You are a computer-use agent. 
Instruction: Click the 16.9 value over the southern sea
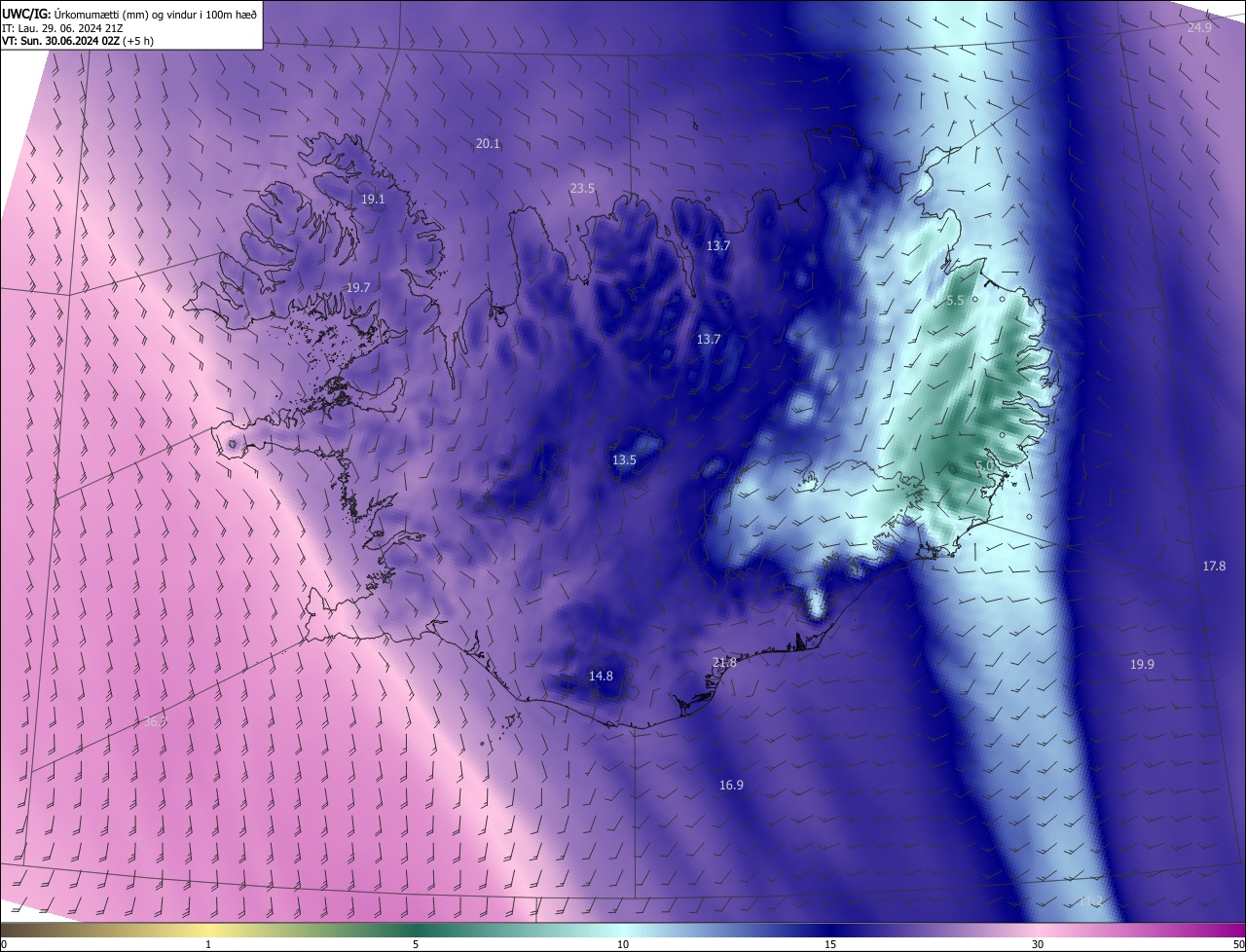pyautogui.click(x=731, y=786)
